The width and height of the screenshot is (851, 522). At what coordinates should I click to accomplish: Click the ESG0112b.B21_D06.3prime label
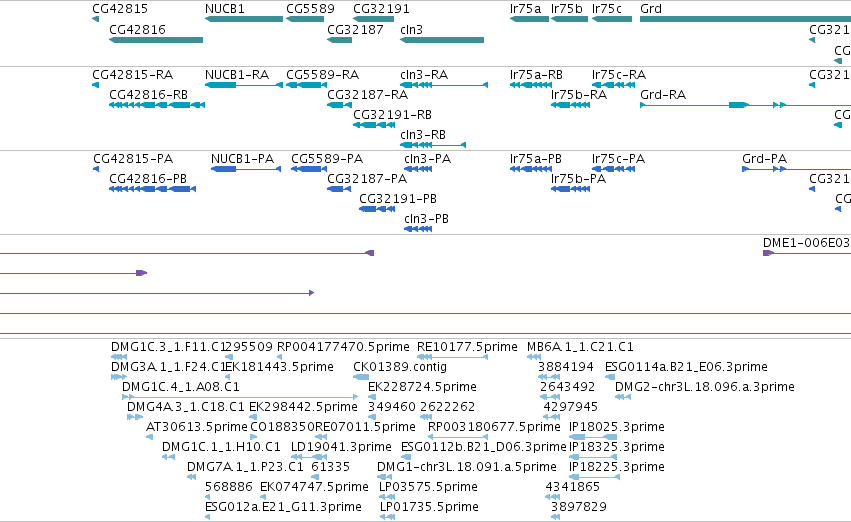pos(484,447)
